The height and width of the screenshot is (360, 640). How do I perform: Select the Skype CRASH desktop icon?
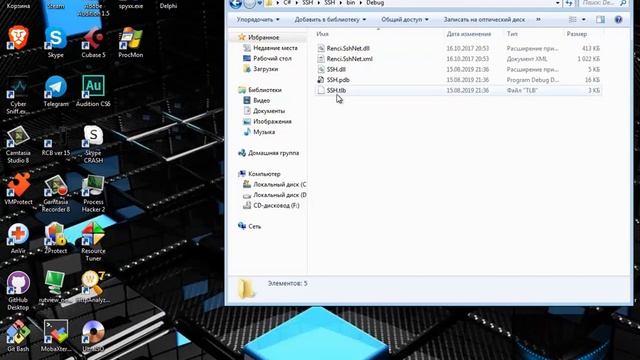pyautogui.click(x=93, y=144)
